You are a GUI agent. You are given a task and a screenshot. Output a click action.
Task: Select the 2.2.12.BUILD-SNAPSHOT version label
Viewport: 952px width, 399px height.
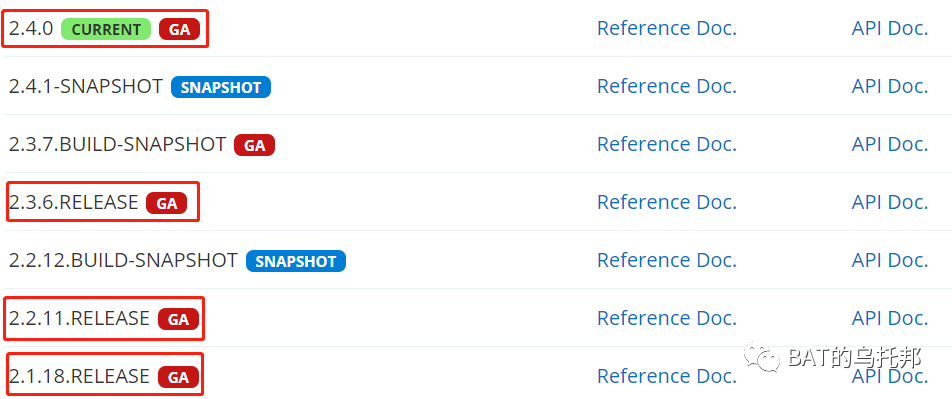[123, 260]
